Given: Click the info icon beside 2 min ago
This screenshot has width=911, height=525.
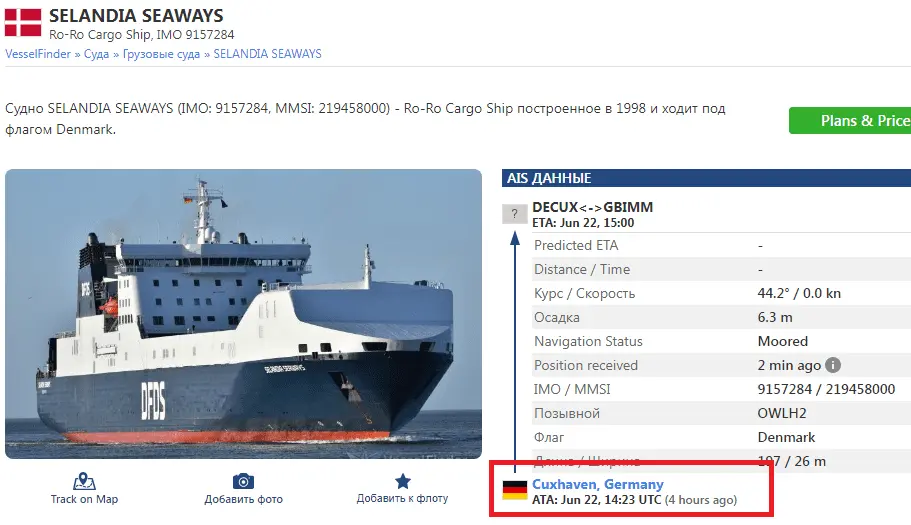Looking at the screenshot, I should pos(833,365).
